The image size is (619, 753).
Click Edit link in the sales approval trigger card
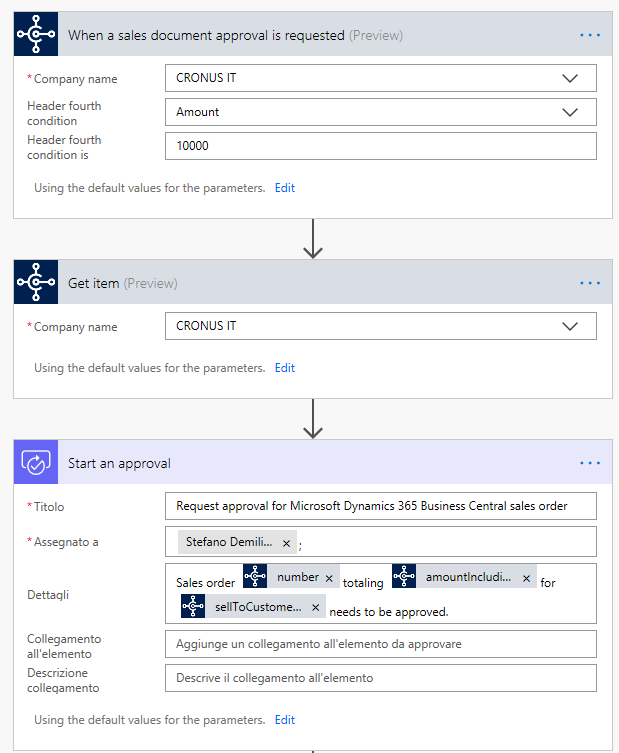[x=285, y=188]
